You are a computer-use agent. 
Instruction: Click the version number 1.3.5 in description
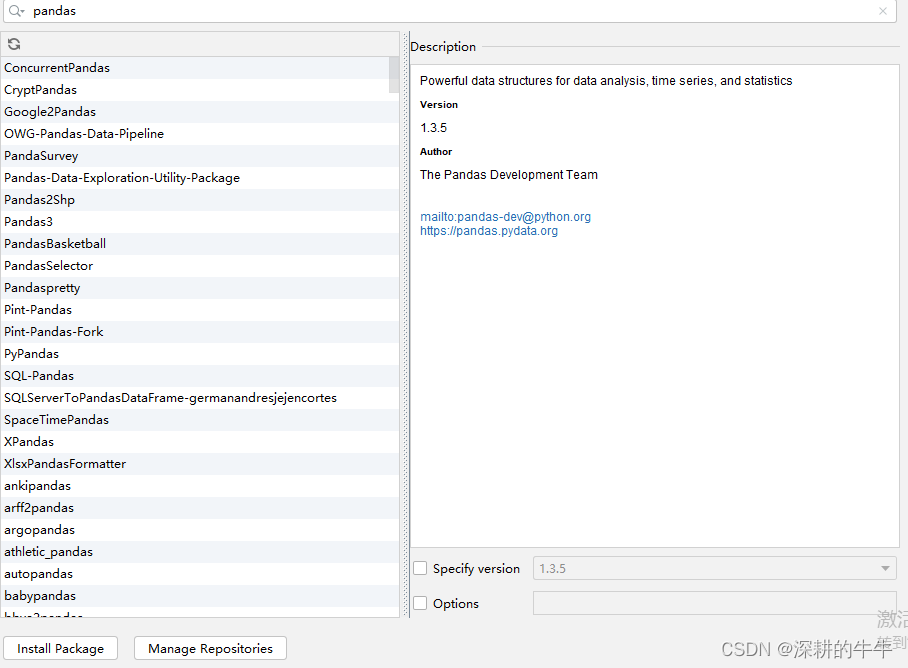(x=433, y=128)
